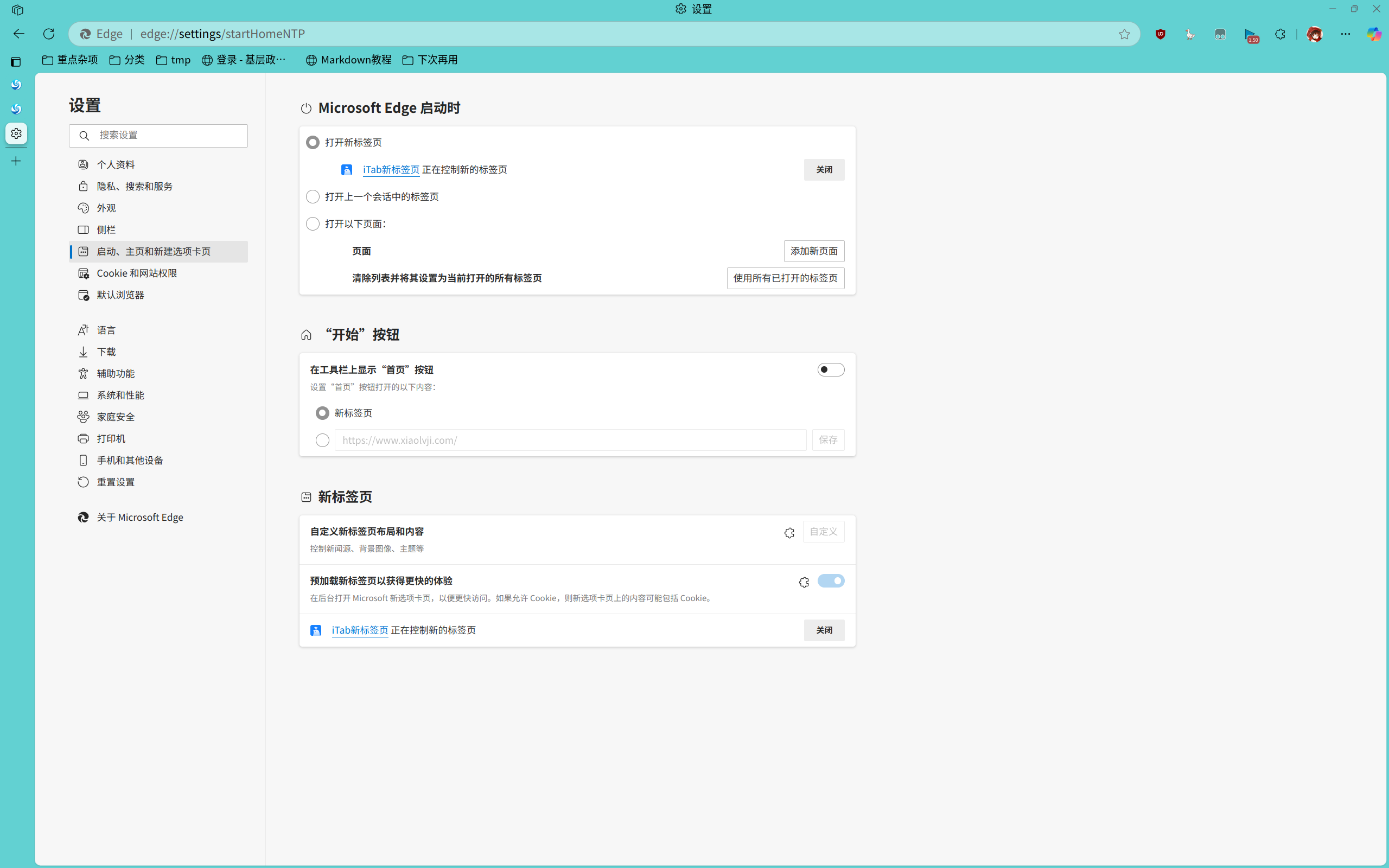This screenshot has height=868, width=1389.
Task: Open Copilot icon in toolbar
Action: tap(1374, 34)
